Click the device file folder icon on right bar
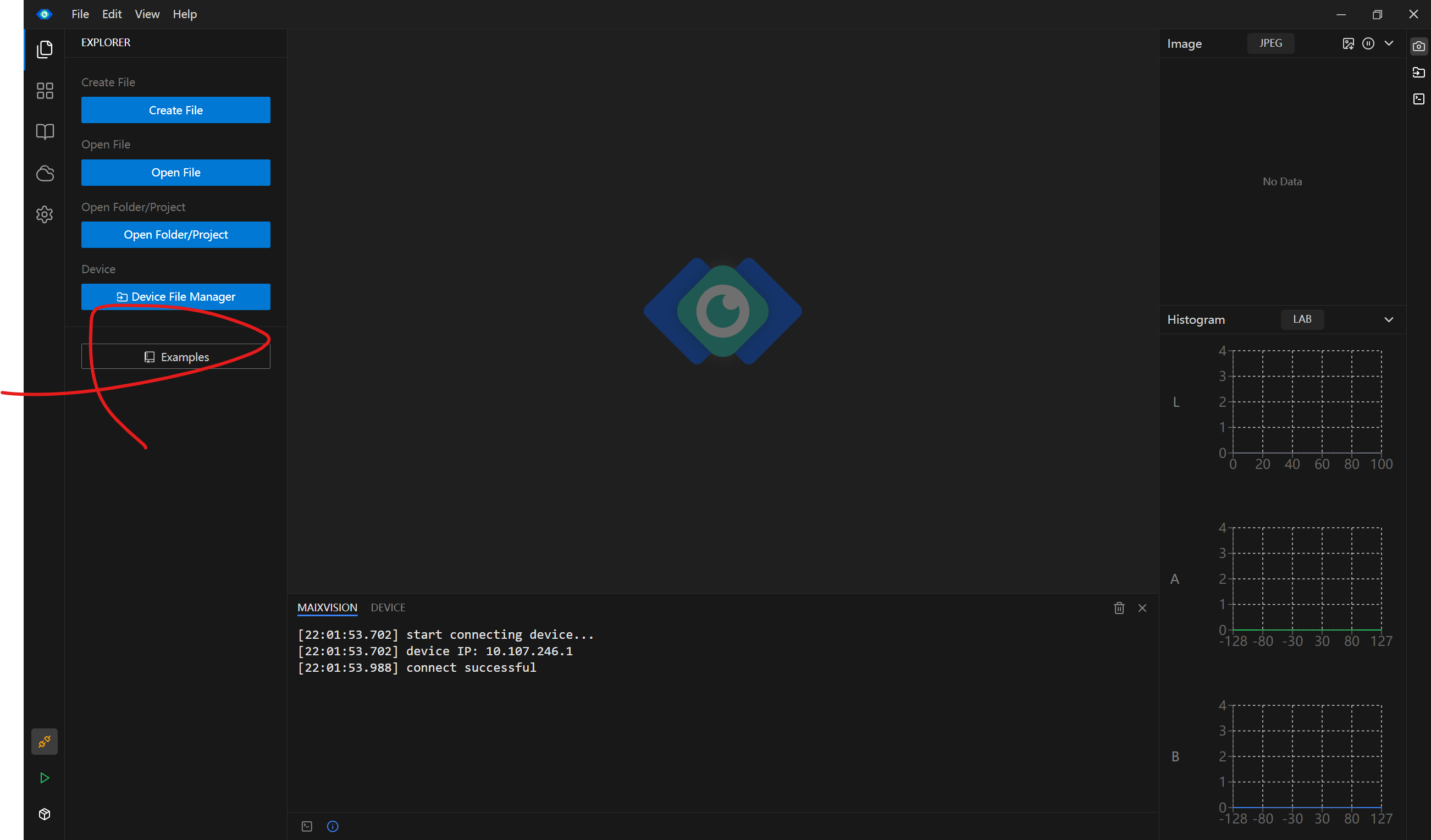 [1418, 72]
